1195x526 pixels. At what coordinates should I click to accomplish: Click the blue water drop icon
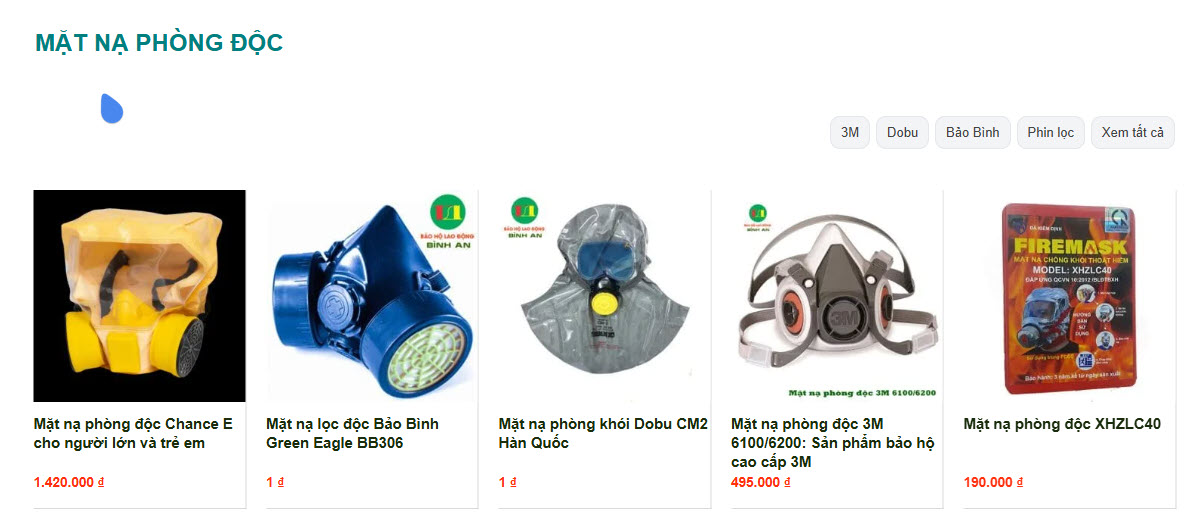[112, 108]
